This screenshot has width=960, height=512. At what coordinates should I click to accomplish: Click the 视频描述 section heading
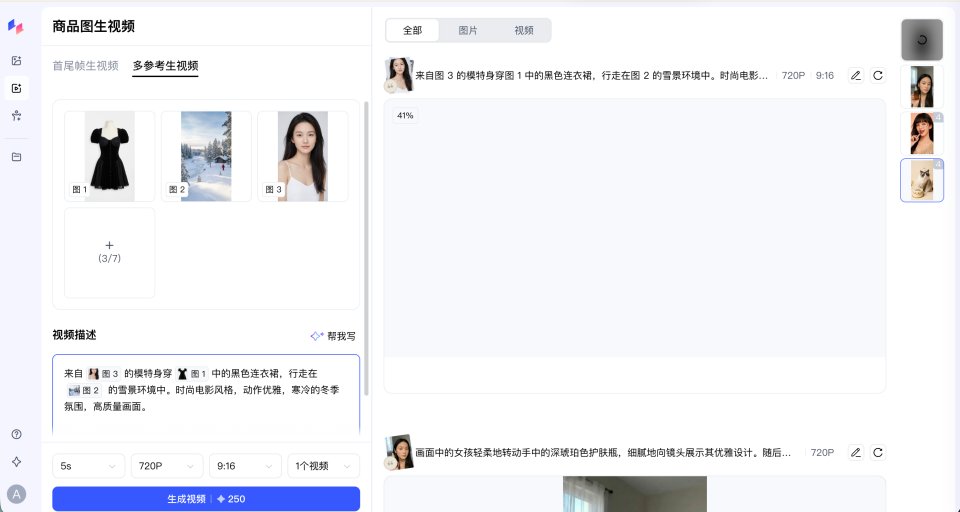point(74,335)
